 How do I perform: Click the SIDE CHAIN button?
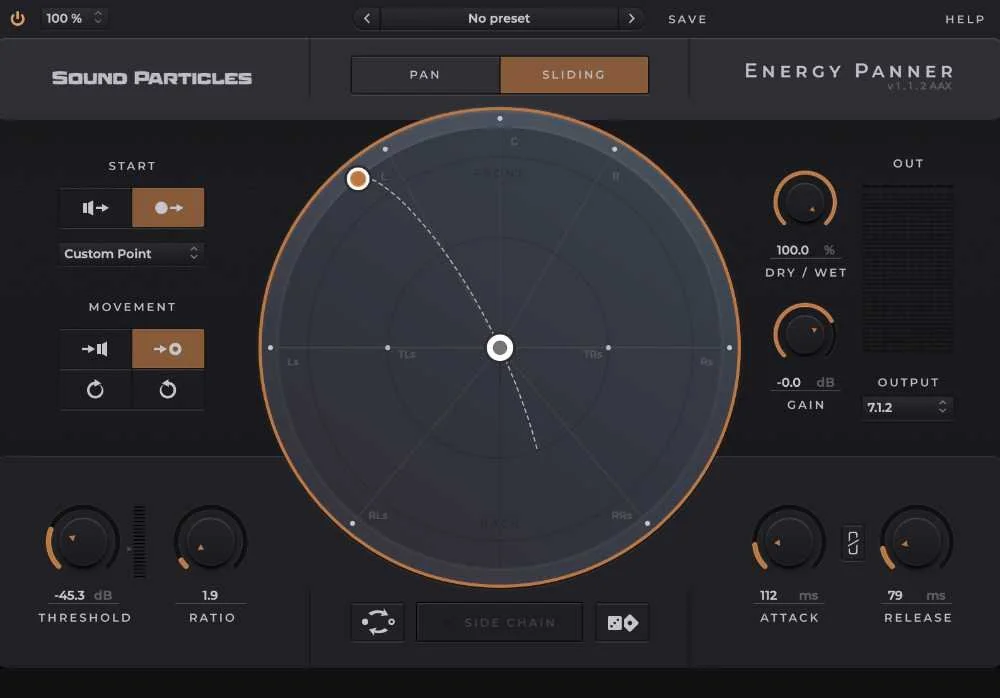pyautogui.click(x=499, y=621)
